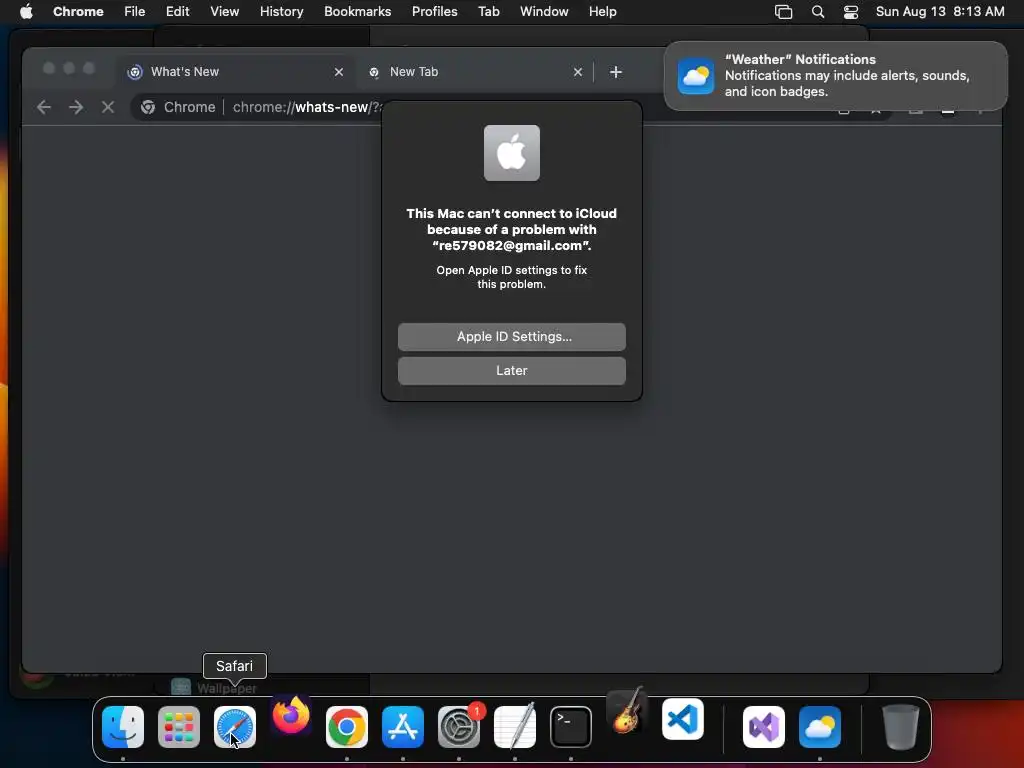Open the Chrome app menu
The width and height of the screenshot is (1024, 768).
(78, 12)
